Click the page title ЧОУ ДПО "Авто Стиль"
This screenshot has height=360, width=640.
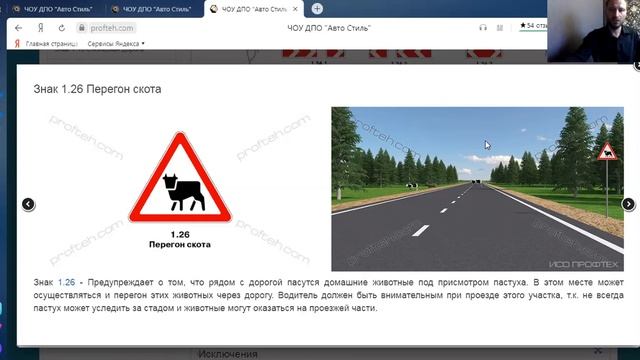click(x=329, y=28)
